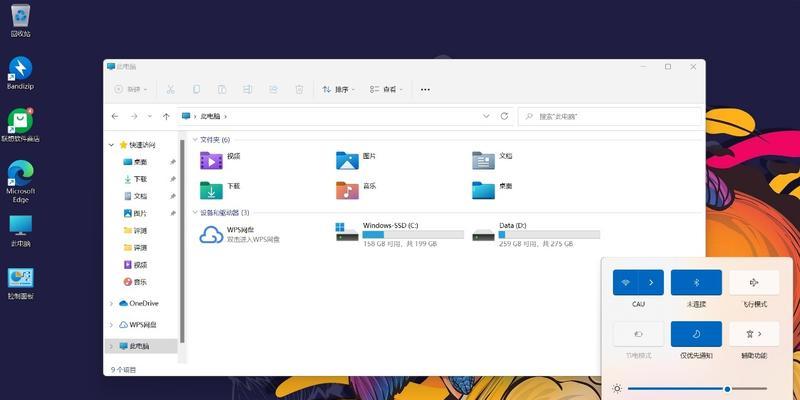Click the 9 个项目 status bar text
Viewport: 800px width, 400px height.
(123, 369)
